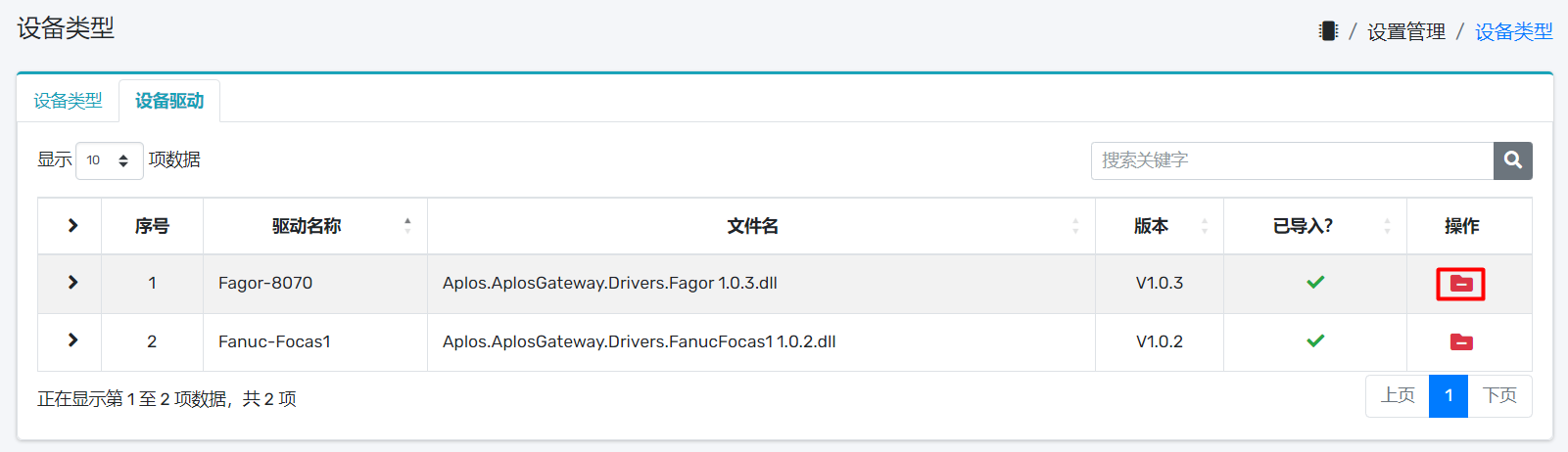Click green checkmark in Fagor-8070 row
Image resolution: width=1568 pixels, height=452 pixels.
1314,283
